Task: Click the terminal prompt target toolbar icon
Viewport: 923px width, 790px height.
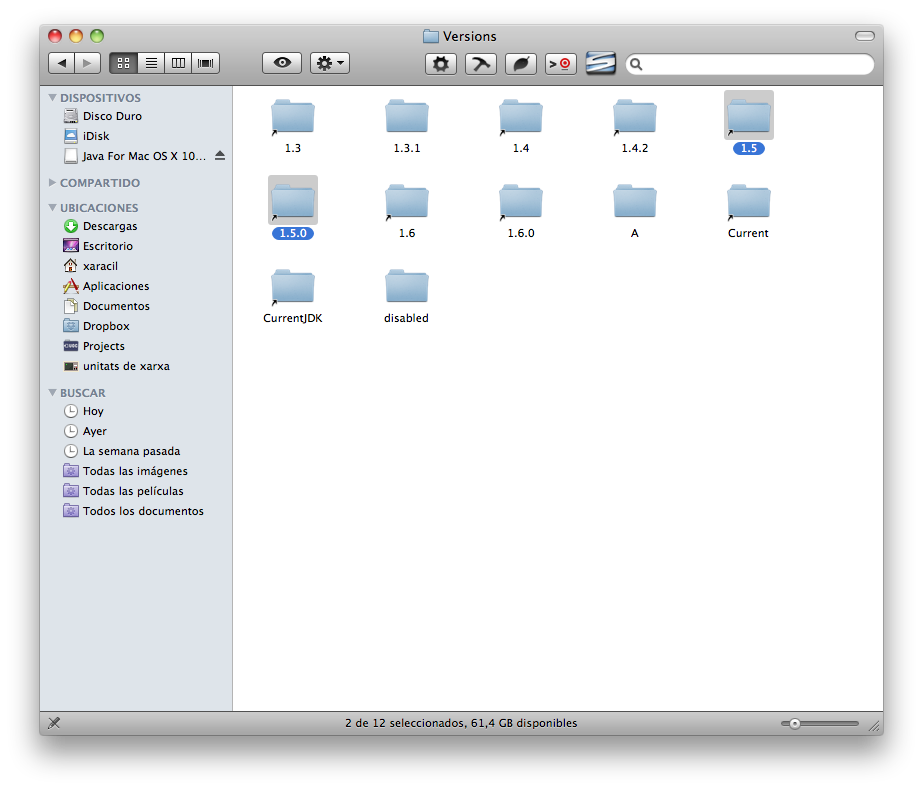Action: pos(560,64)
